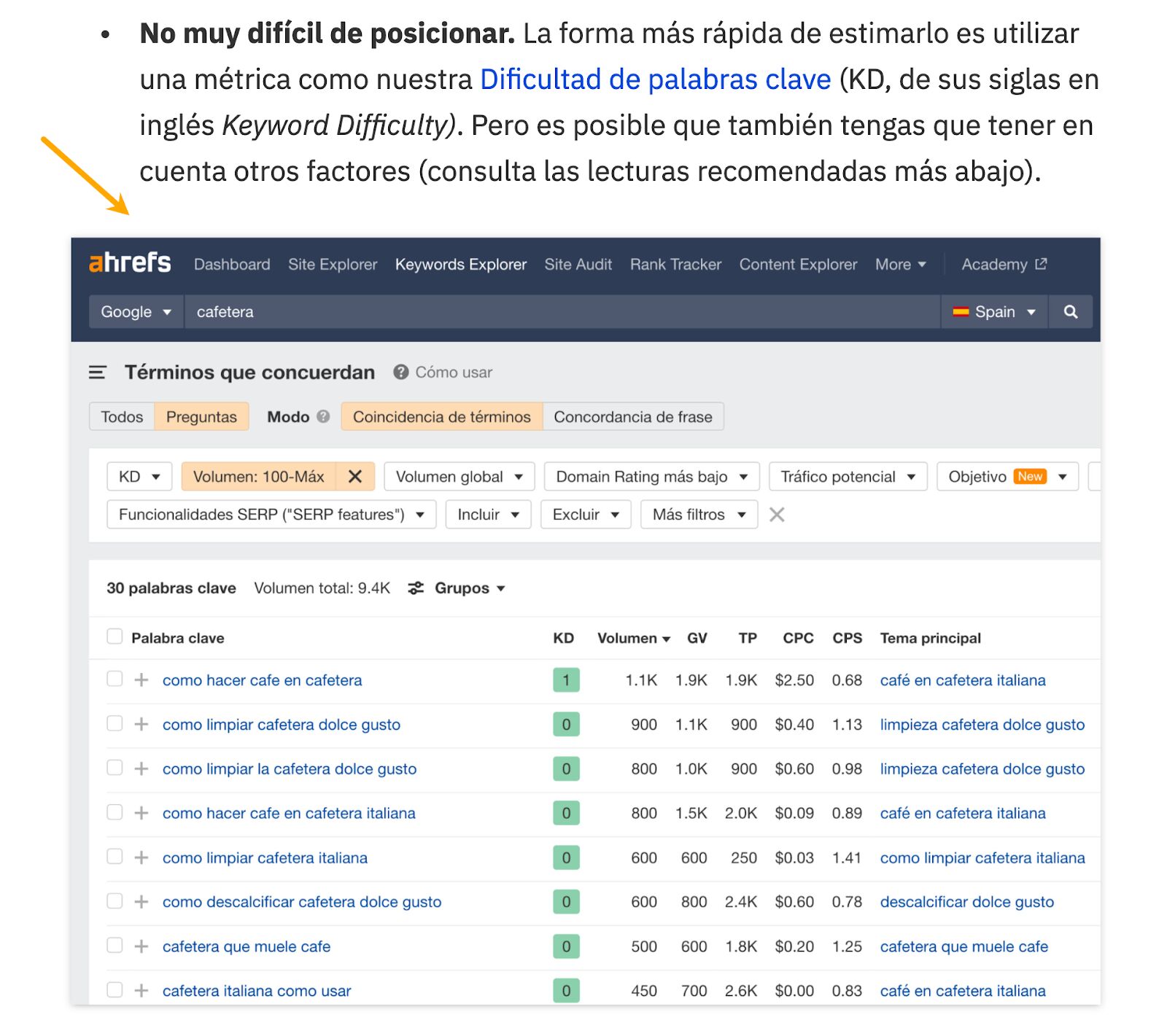The image size is (1167, 1036).
Task: Check the box for como limpiar cafetera italiana
Action: (115, 857)
